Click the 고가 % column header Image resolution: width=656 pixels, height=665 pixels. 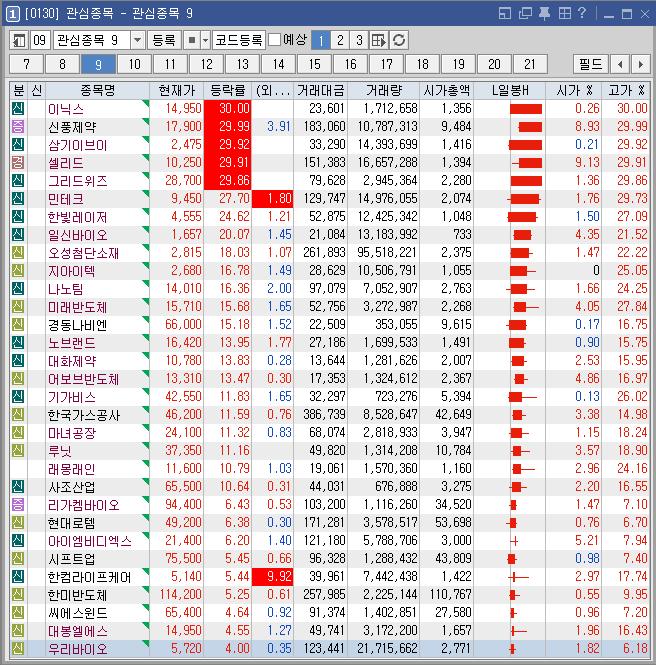[626, 90]
